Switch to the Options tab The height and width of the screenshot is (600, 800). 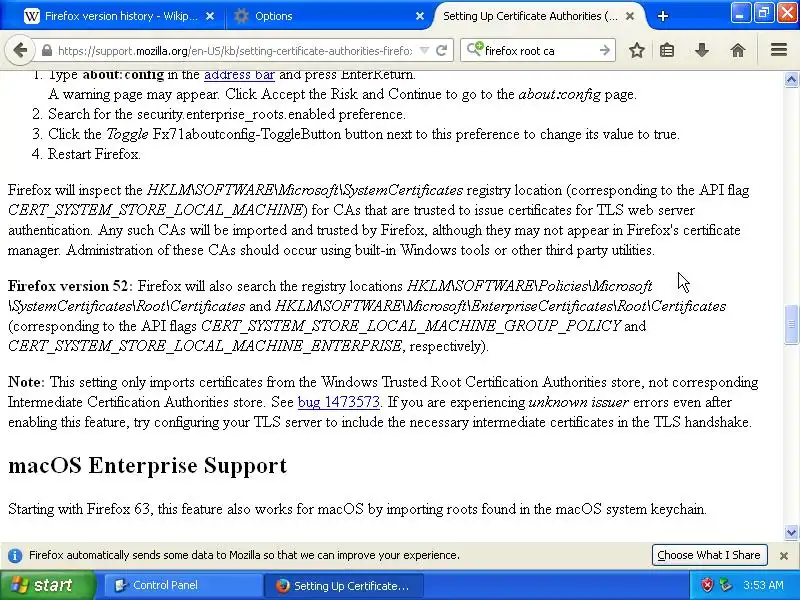pos(329,16)
